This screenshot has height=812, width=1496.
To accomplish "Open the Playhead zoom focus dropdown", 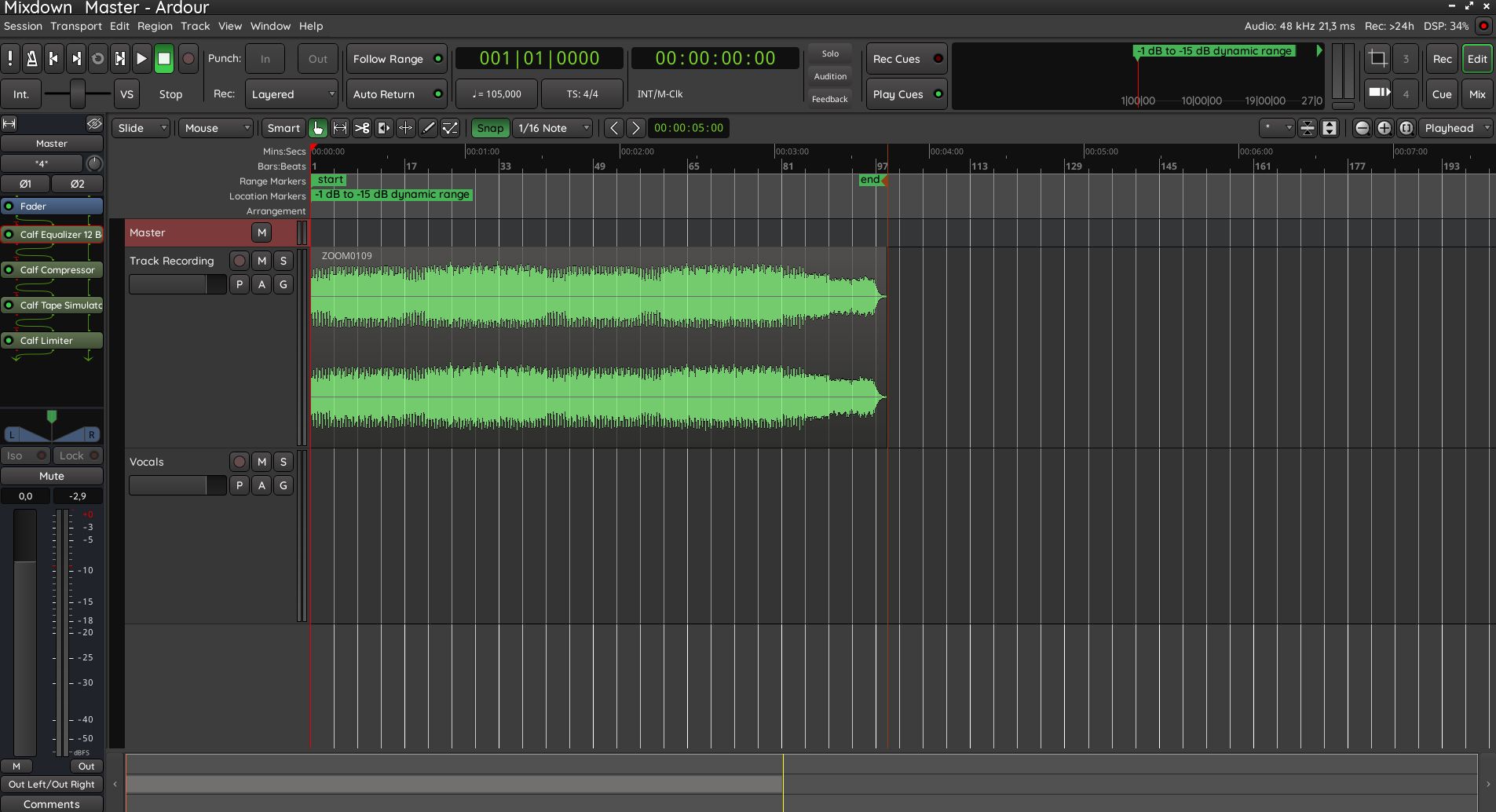I will coord(1456,128).
